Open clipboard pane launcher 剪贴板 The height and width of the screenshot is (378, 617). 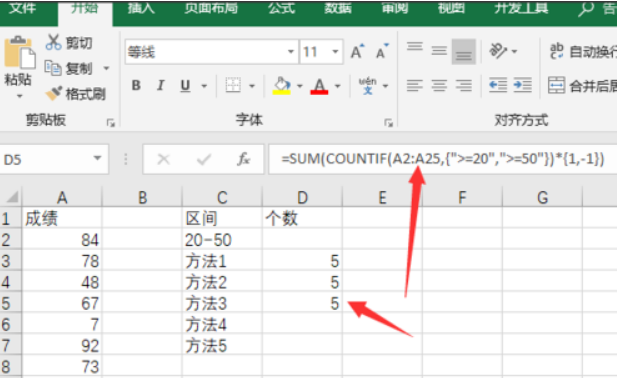[111, 123]
